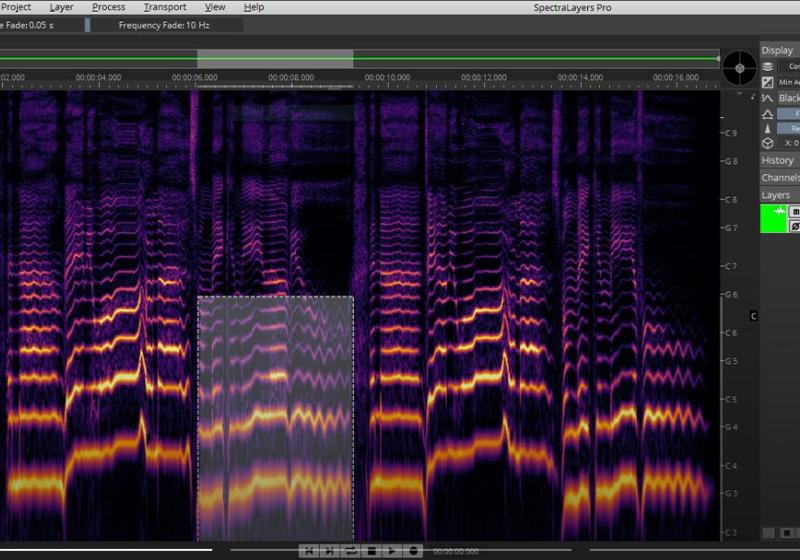
Task: Click the FFT size slider in Display panel
Action: [788, 113]
